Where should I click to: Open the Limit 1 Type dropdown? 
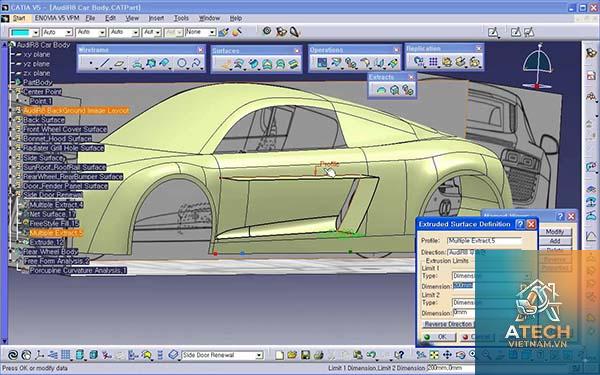click(x=527, y=276)
